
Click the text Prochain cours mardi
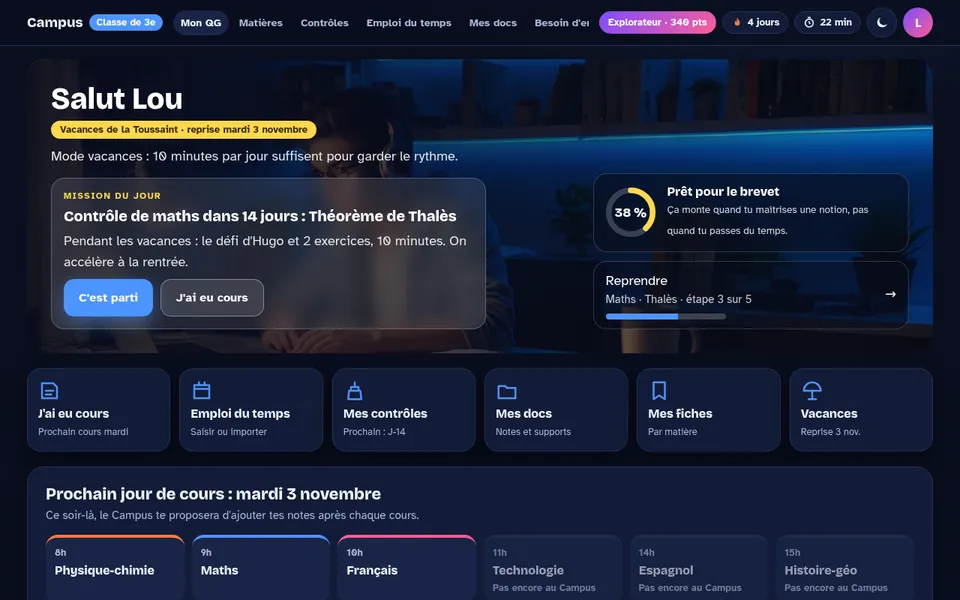(x=83, y=432)
